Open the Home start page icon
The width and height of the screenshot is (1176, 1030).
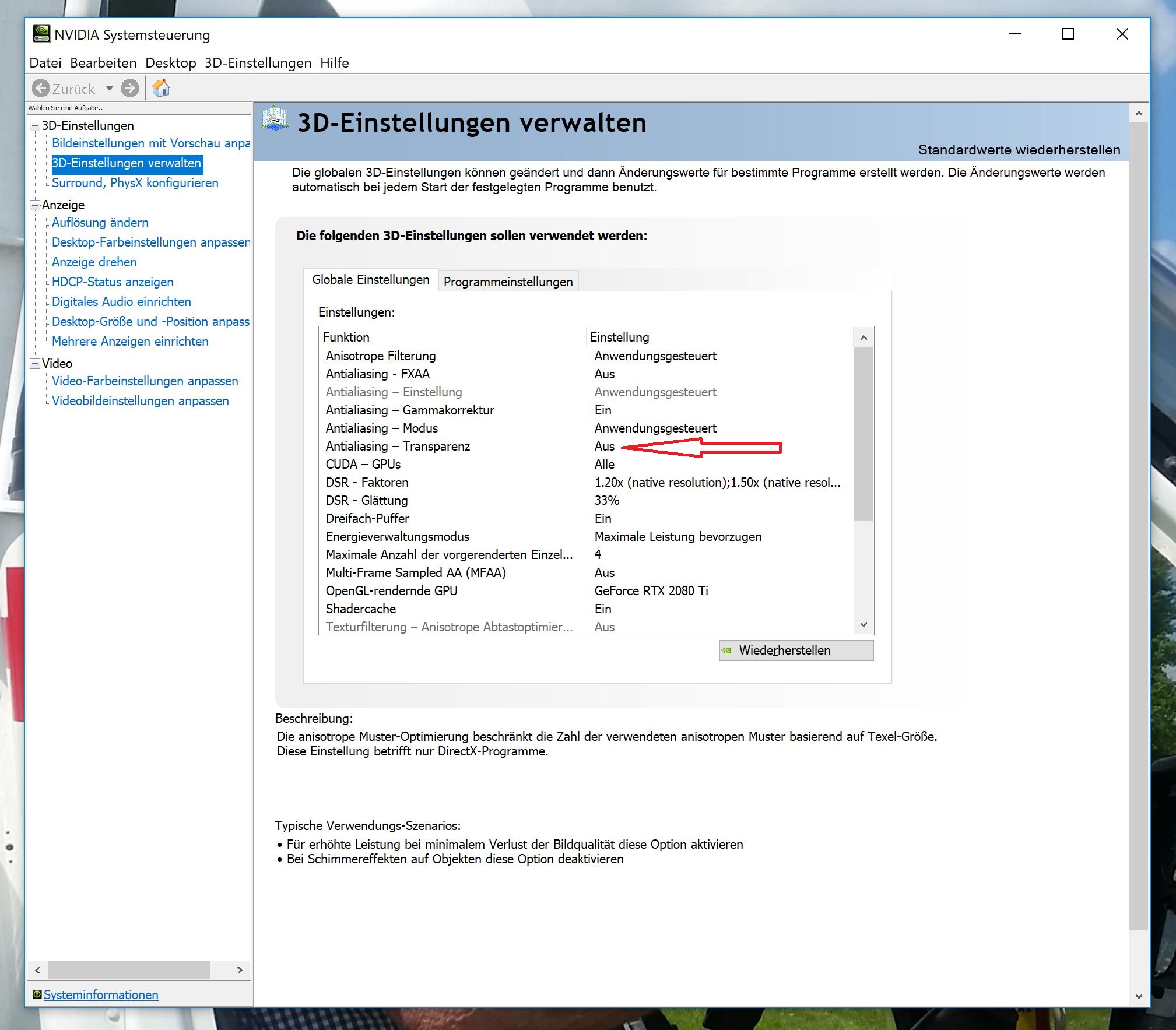161,89
